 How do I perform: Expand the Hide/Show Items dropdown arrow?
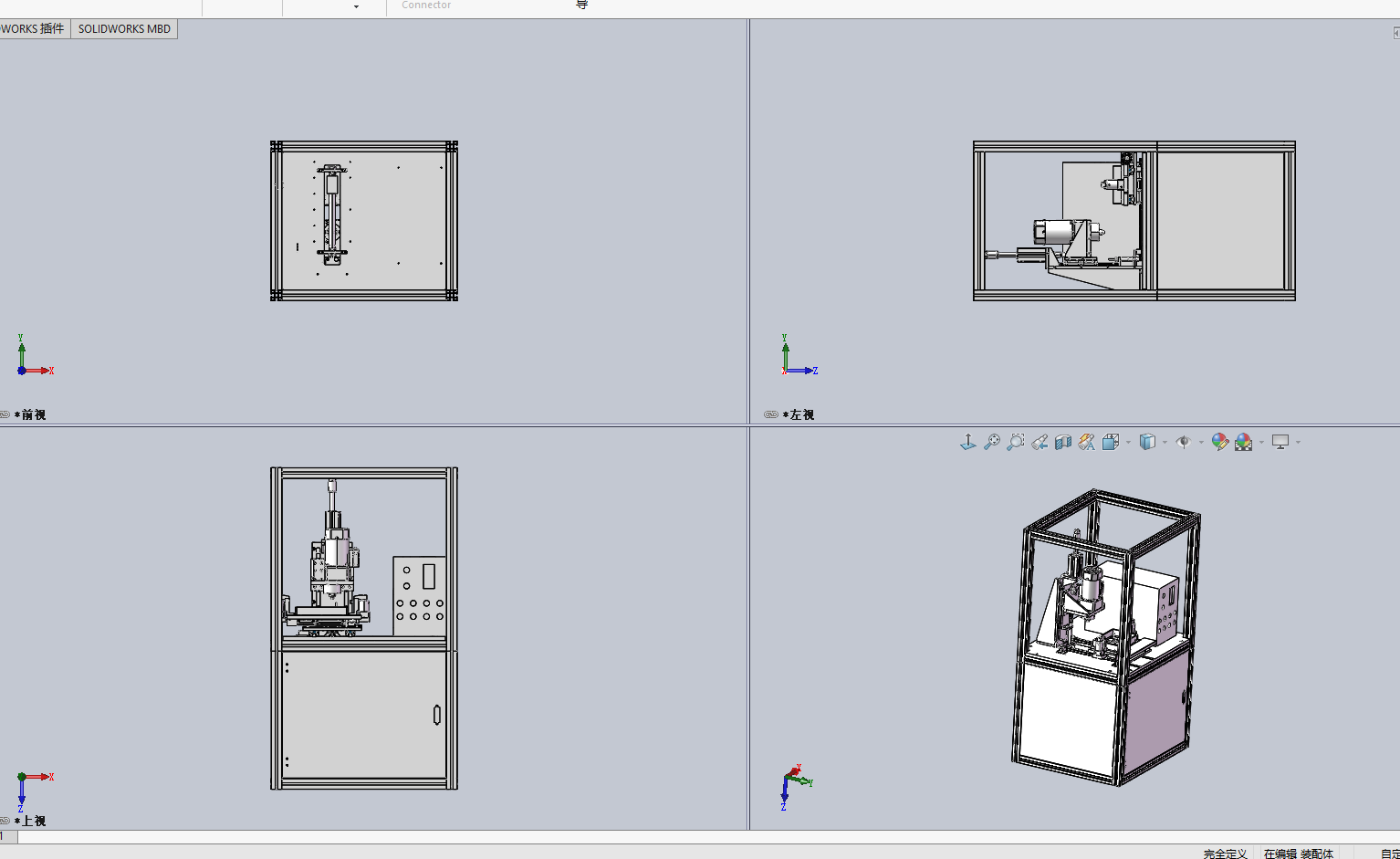(1201, 443)
